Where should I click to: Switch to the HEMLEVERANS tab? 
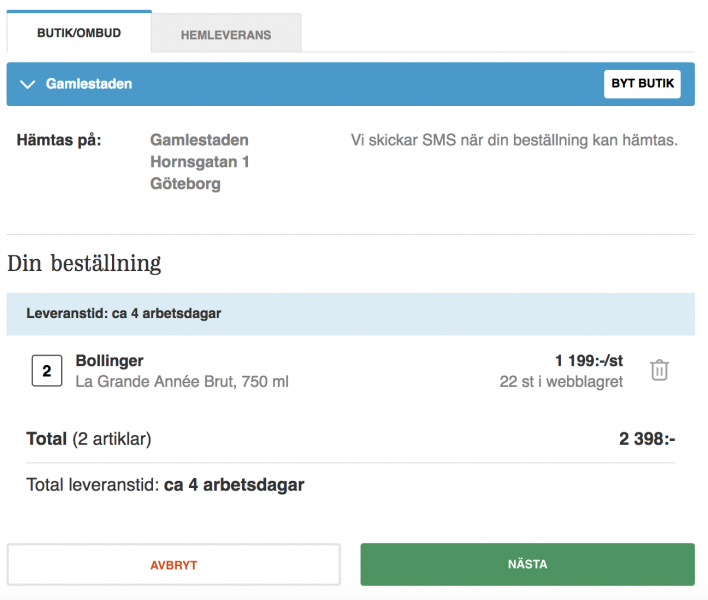coord(226,34)
